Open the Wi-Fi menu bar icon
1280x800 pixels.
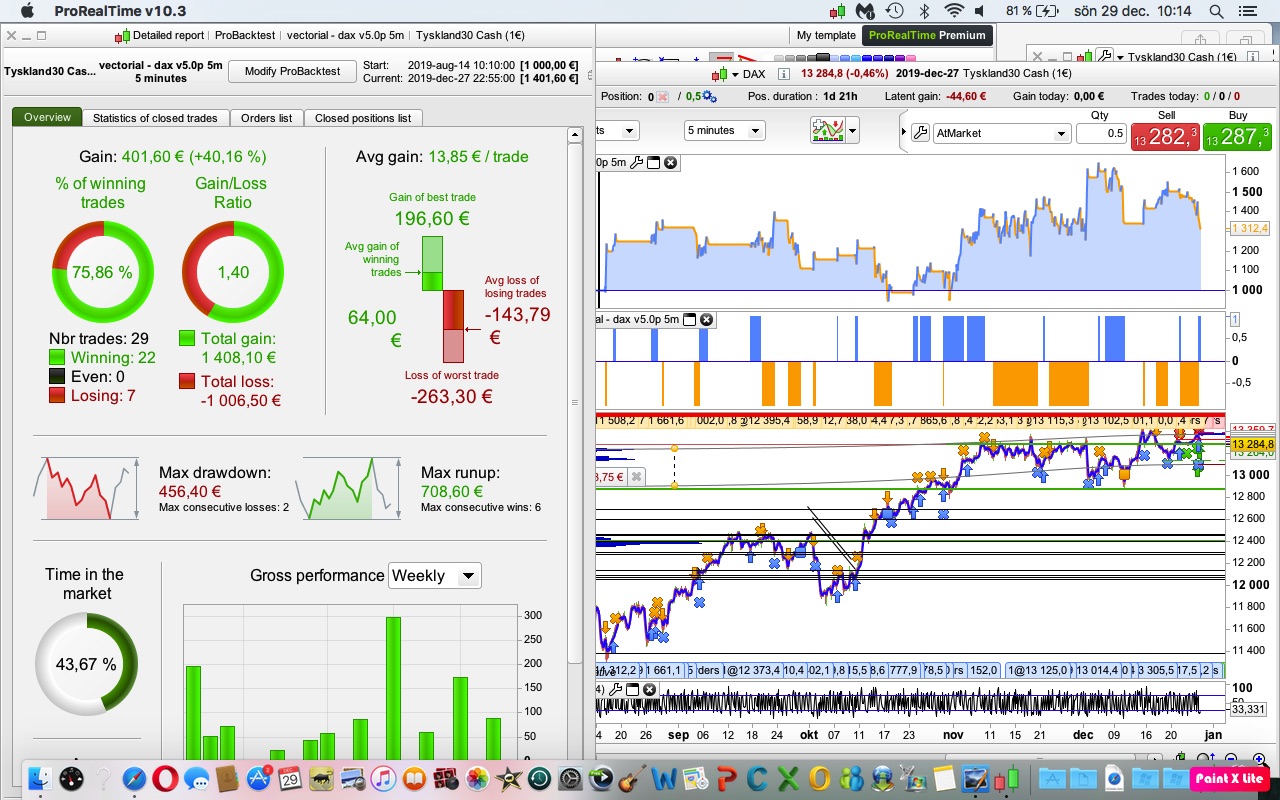(x=955, y=11)
